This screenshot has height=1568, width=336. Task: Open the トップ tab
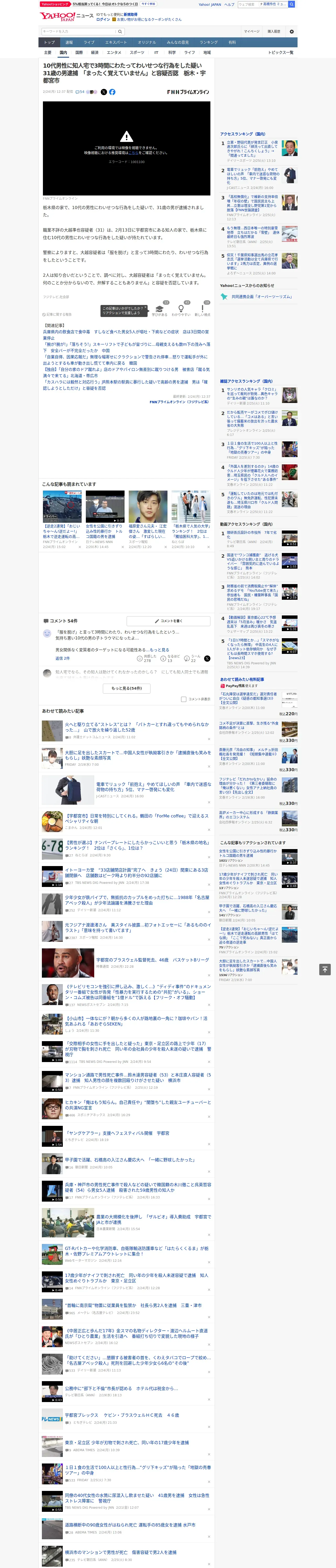(49, 43)
